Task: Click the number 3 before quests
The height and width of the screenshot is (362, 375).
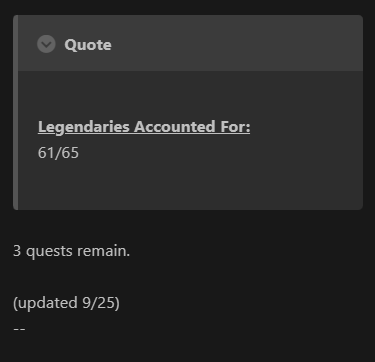Action: point(17,251)
